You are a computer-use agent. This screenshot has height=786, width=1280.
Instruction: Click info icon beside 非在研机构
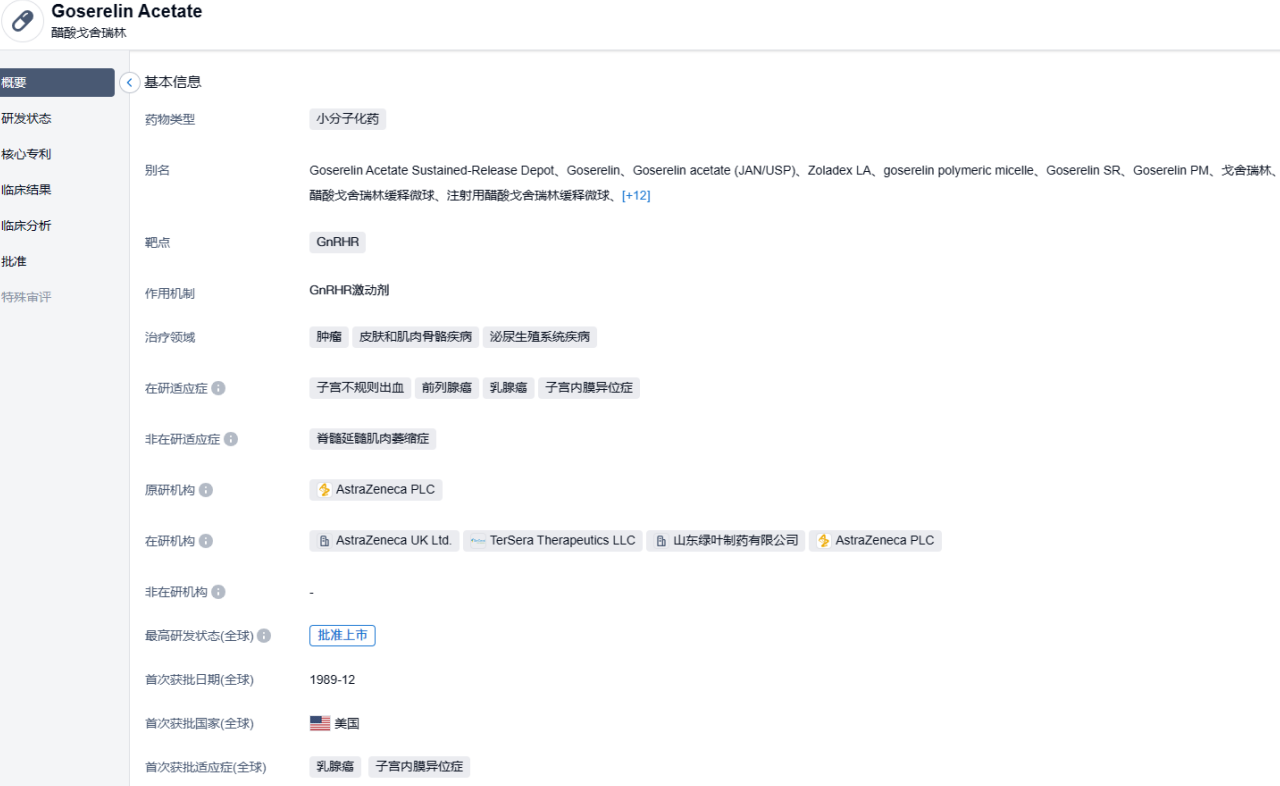click(x=218, y=592)
